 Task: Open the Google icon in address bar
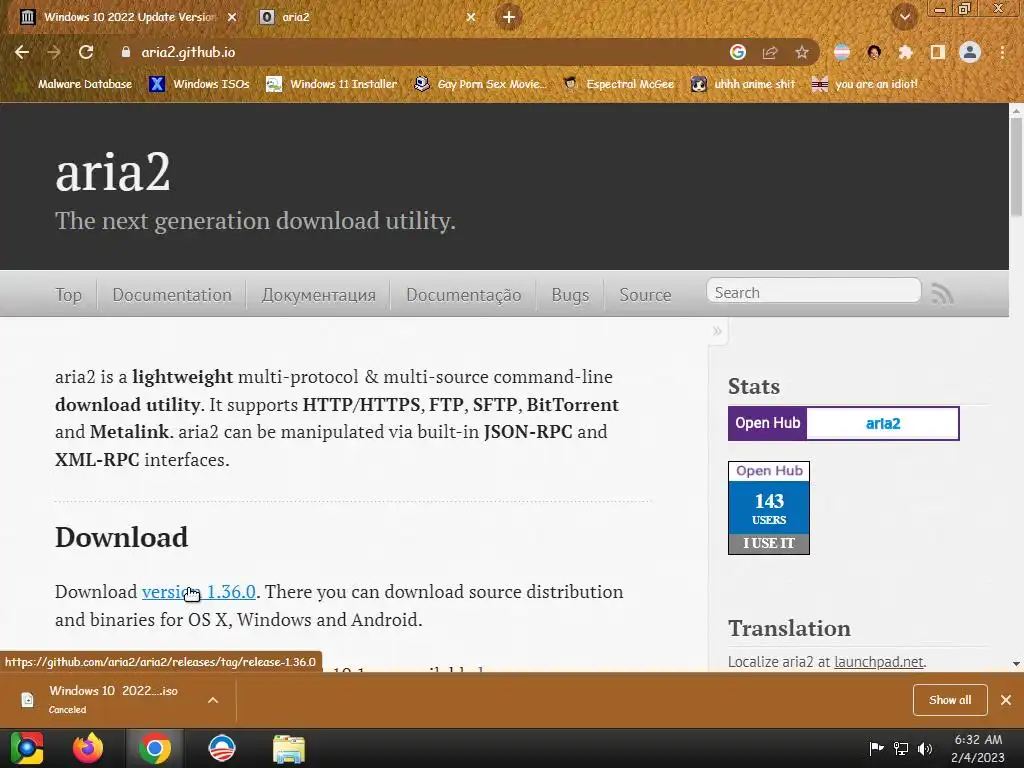(738, 52)
